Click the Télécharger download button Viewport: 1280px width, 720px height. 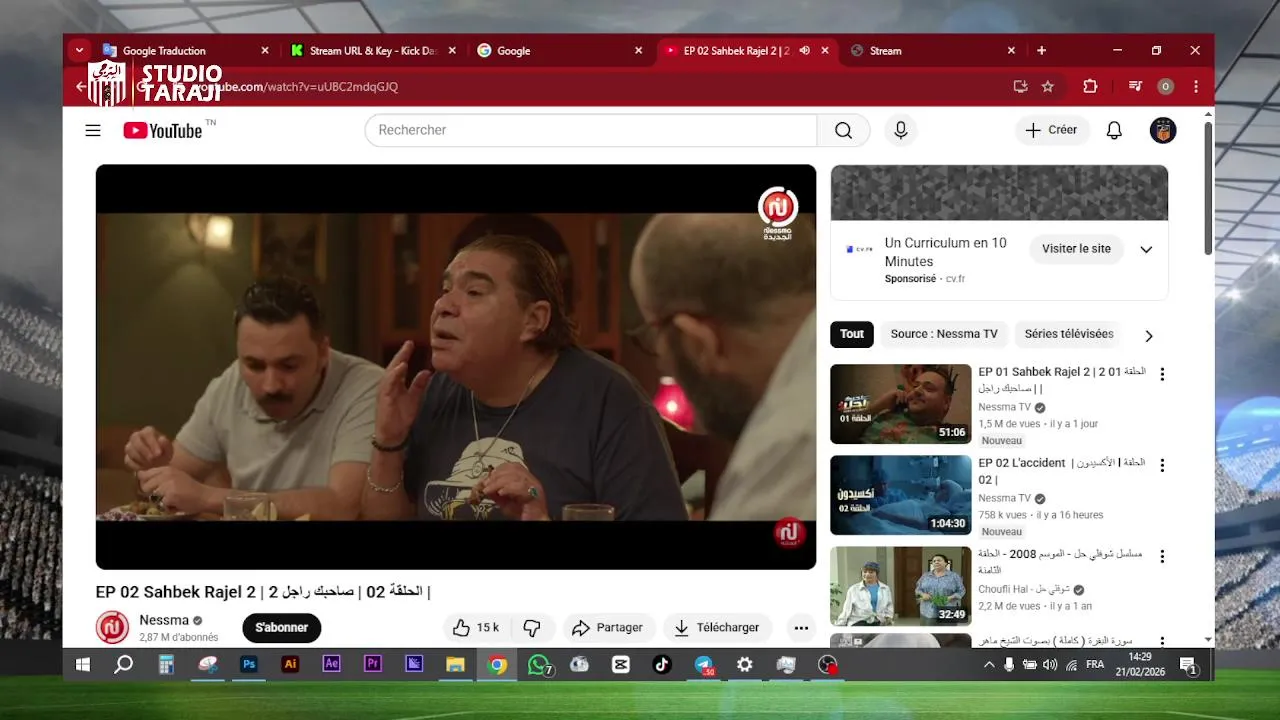pyautogui.click(x=717, y=628)
